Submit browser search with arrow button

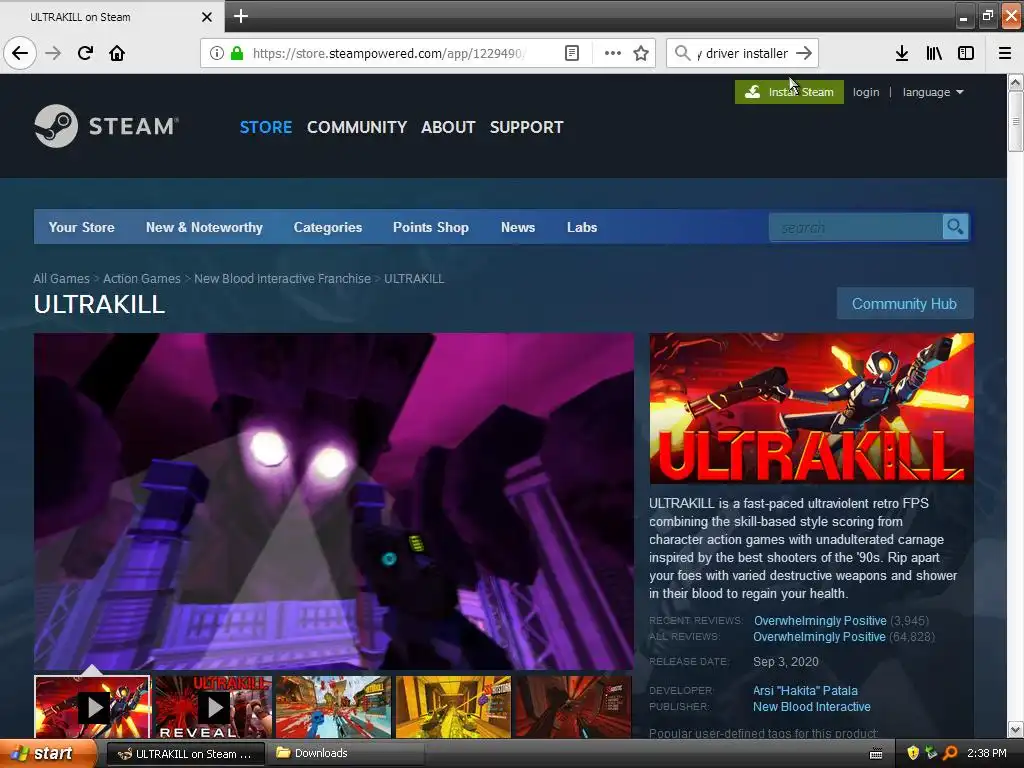click(805, 53)
